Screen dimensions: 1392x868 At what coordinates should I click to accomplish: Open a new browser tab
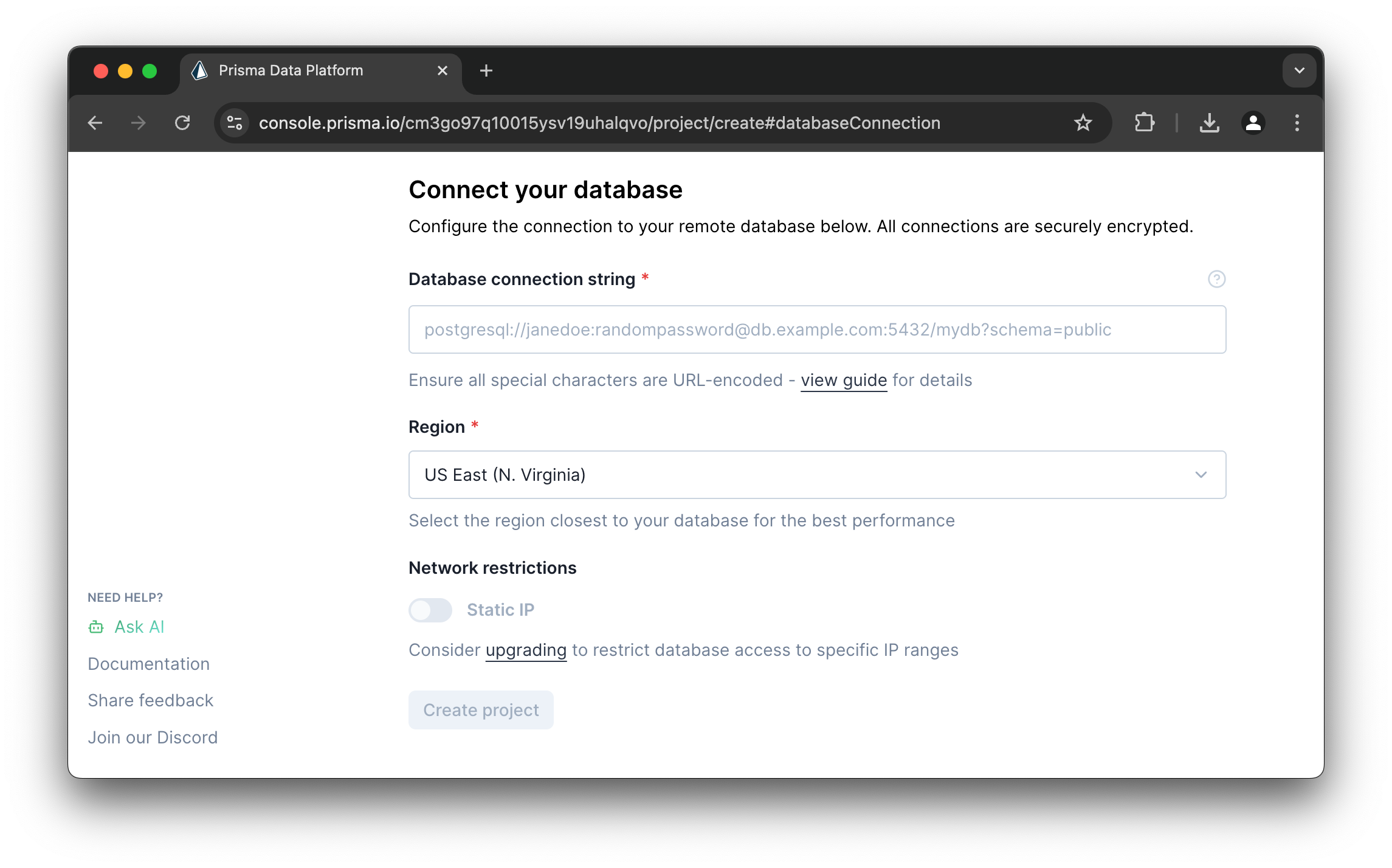[486, 71]
